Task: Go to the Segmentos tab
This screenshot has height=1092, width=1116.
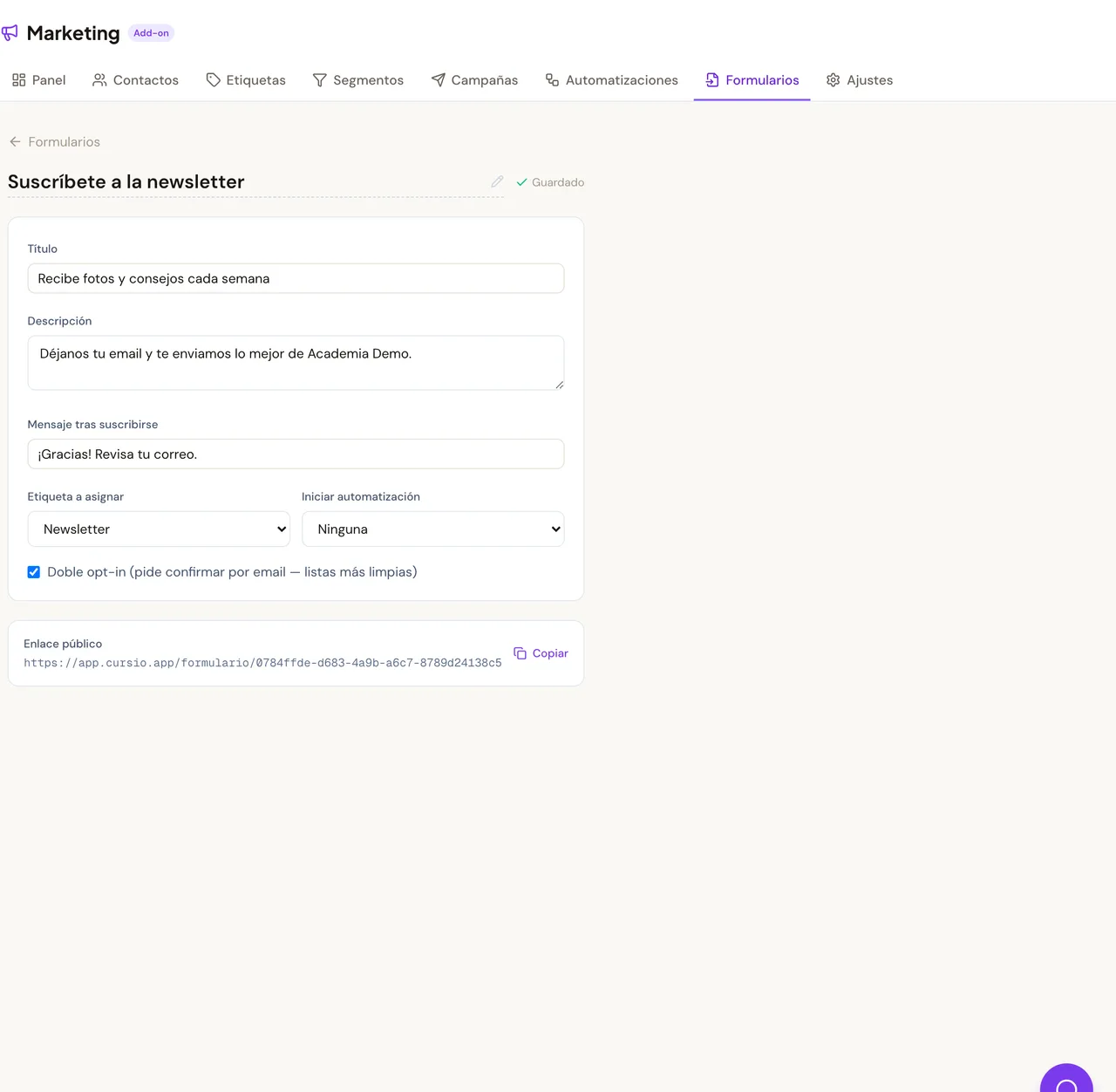Action: pos(358,80)
